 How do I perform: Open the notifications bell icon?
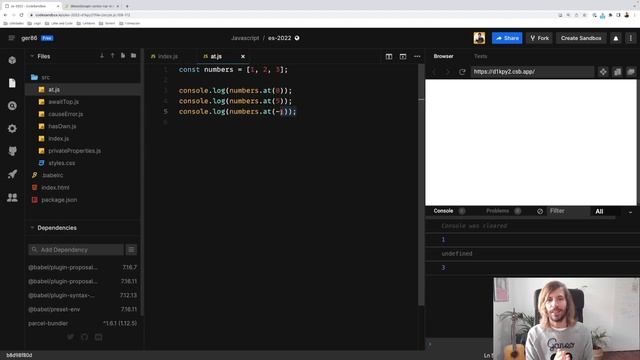click(x=616, y=38)
